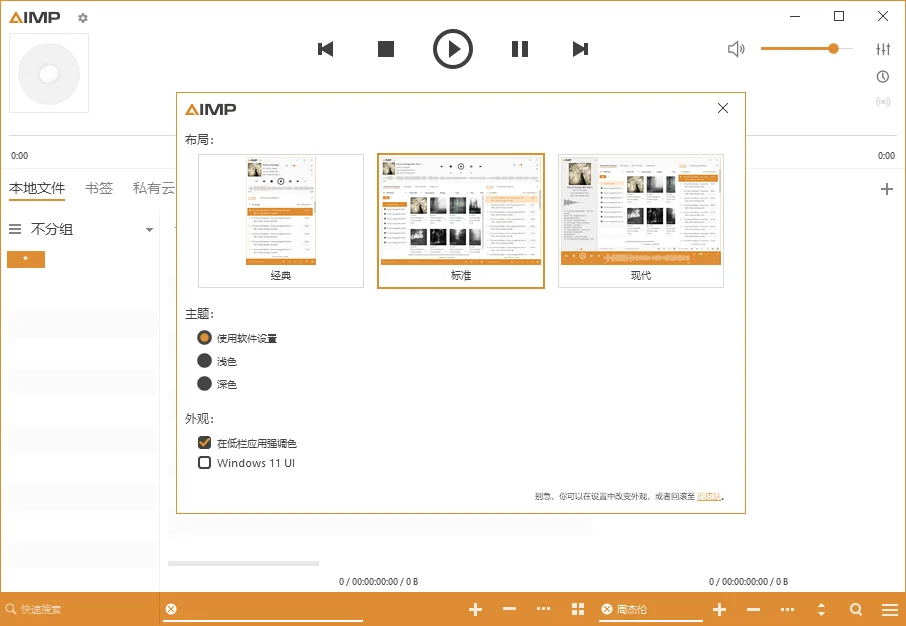Add files with the plus icon

point(475,609)
